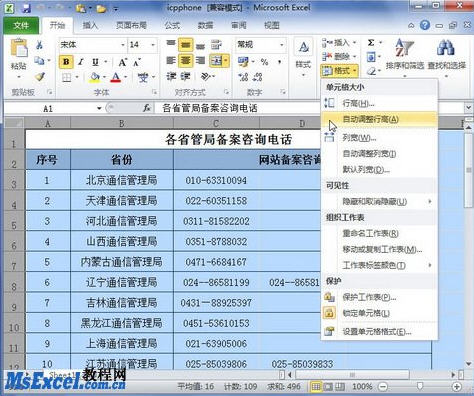Decrease font size with the small A icon
This screenshot has width=474, height=396.
point(137,62)
